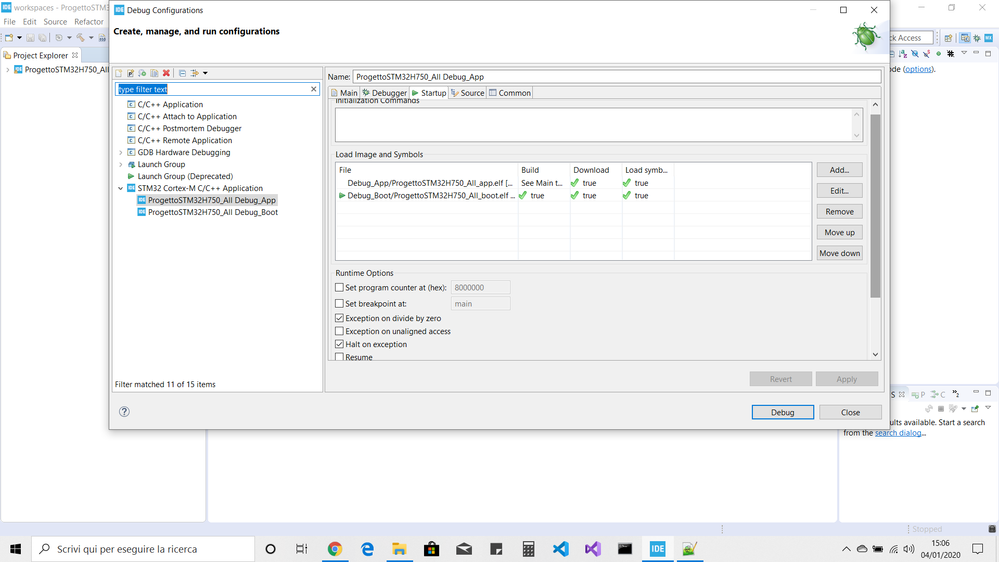Click the Remove button
This screenshot has width=999, height=562.
pos(839,212)
